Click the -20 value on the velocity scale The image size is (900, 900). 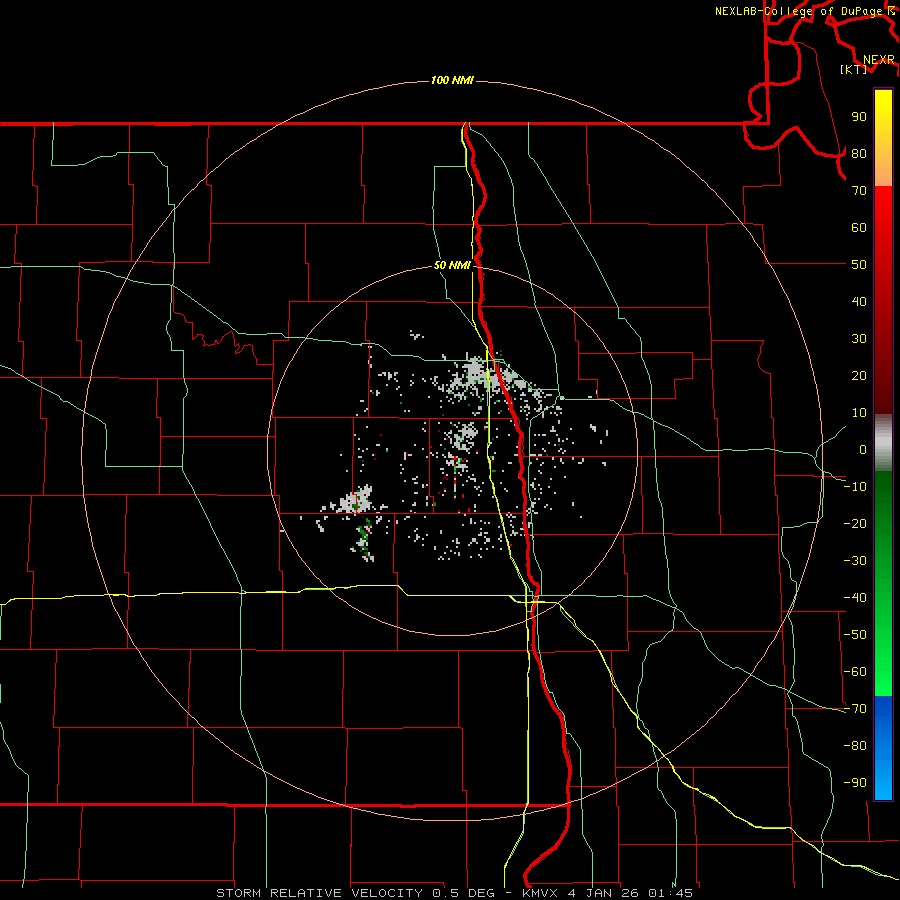click(x=855, y=523)
